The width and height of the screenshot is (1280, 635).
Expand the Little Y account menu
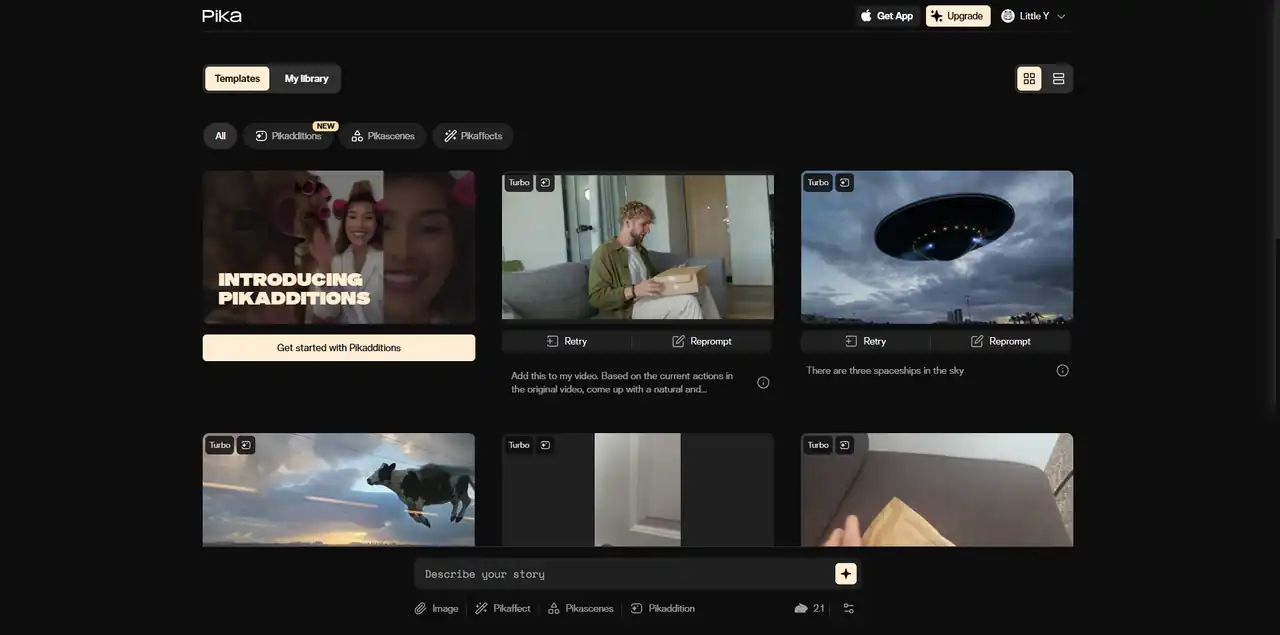[1034, 16]
